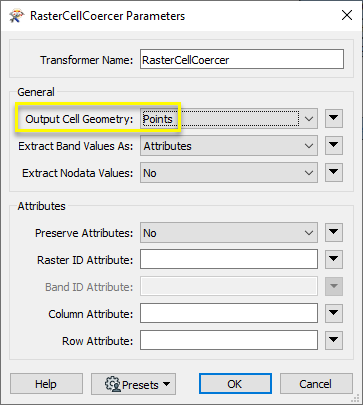363x405 pixels.
Task: Click into the Raster ID Attribute field
Action: point(229,259)
